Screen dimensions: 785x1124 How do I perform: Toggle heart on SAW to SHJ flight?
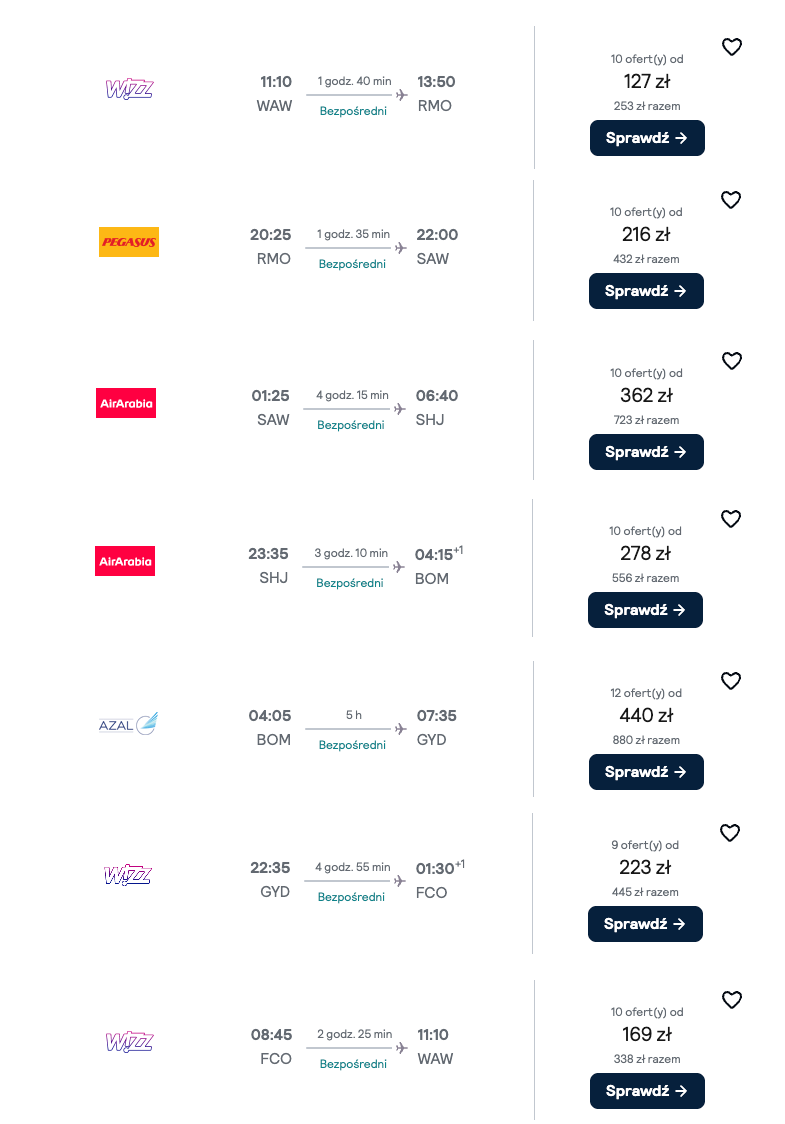731,361
